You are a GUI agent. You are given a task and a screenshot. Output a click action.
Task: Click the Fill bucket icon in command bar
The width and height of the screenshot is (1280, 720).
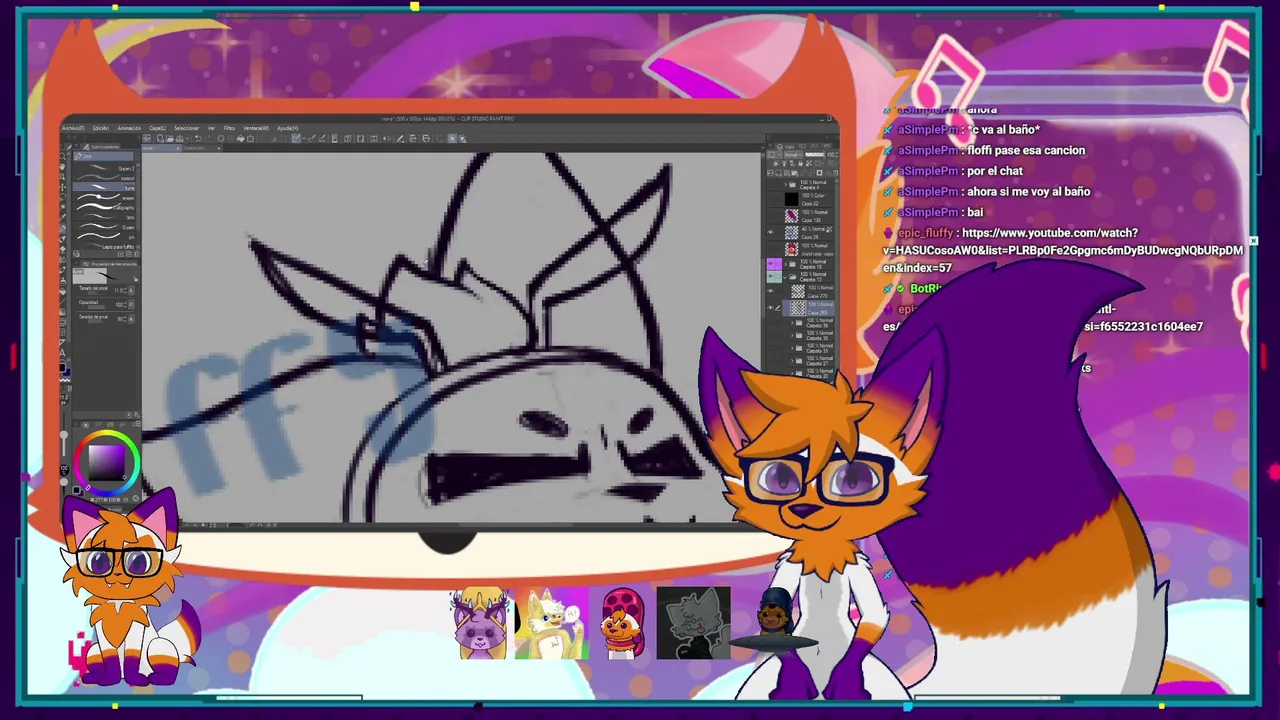(240, 139)
